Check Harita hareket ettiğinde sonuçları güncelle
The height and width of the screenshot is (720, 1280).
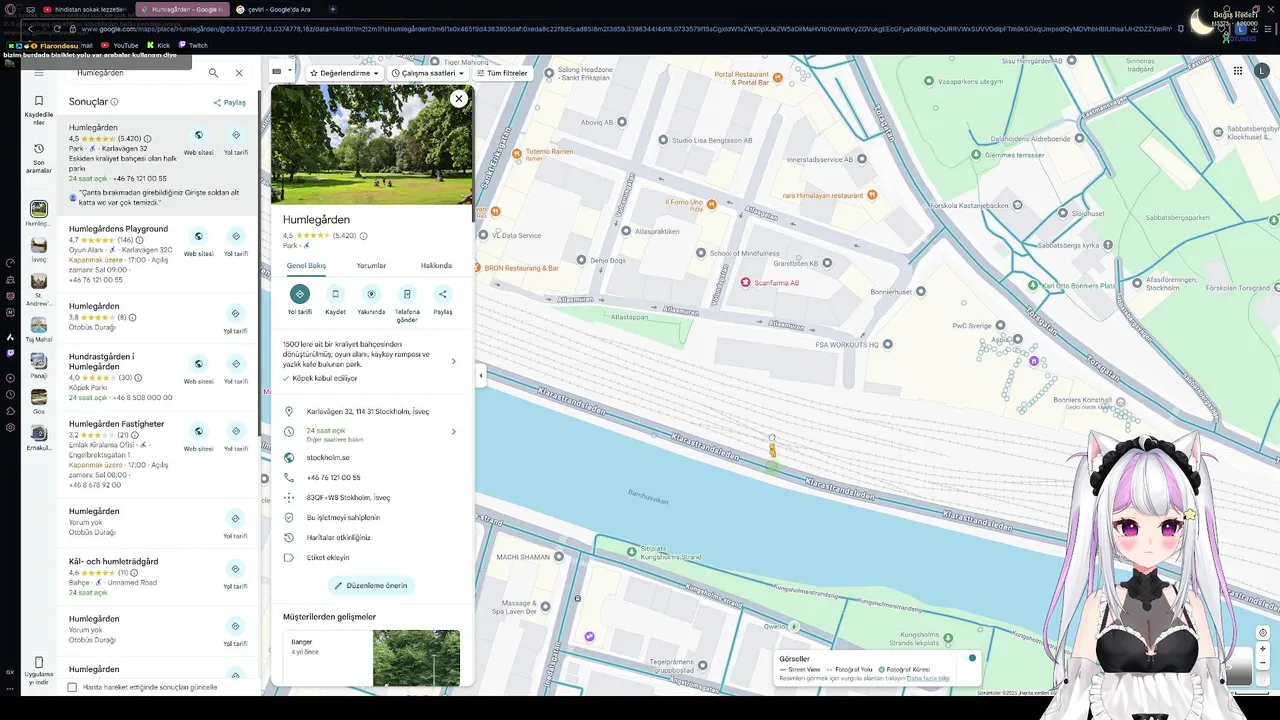pyautogui.click(x=72, y=687)
